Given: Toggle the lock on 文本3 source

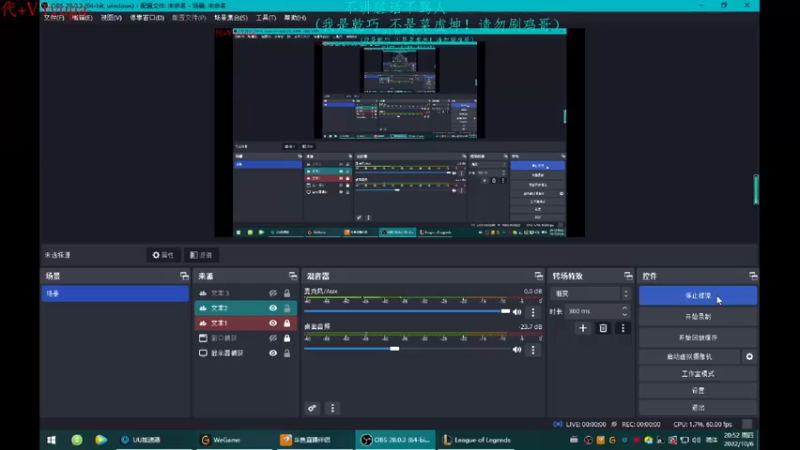Looking at the screenshot, I should tap(287, 293).
